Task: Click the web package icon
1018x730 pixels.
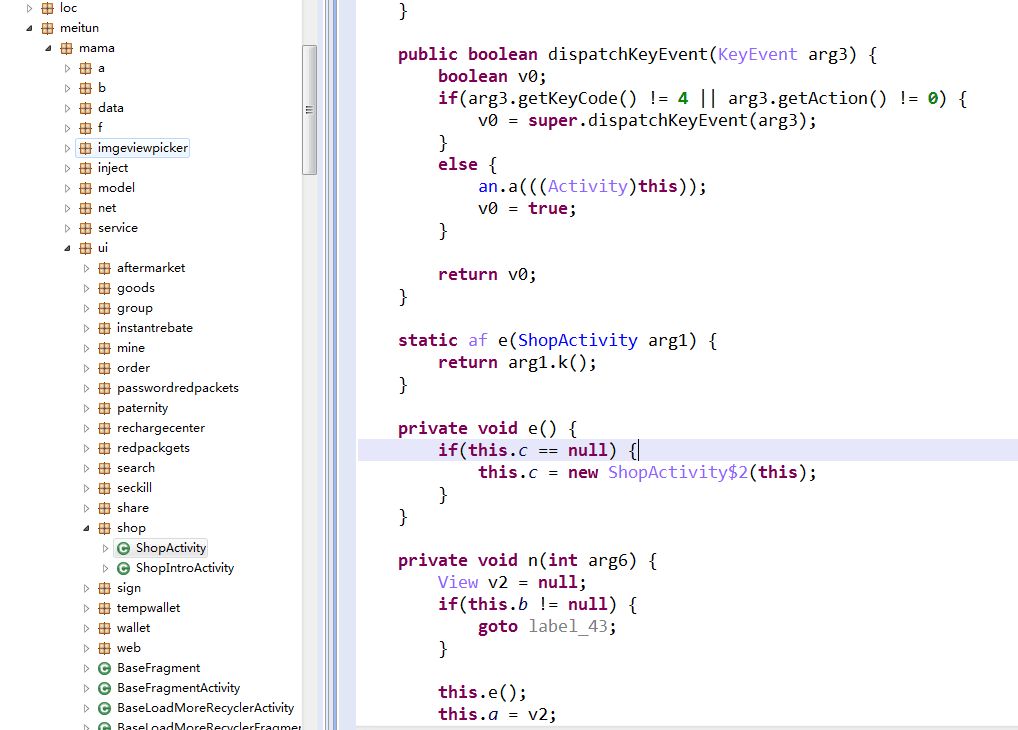Action: [x=104, y=648]
